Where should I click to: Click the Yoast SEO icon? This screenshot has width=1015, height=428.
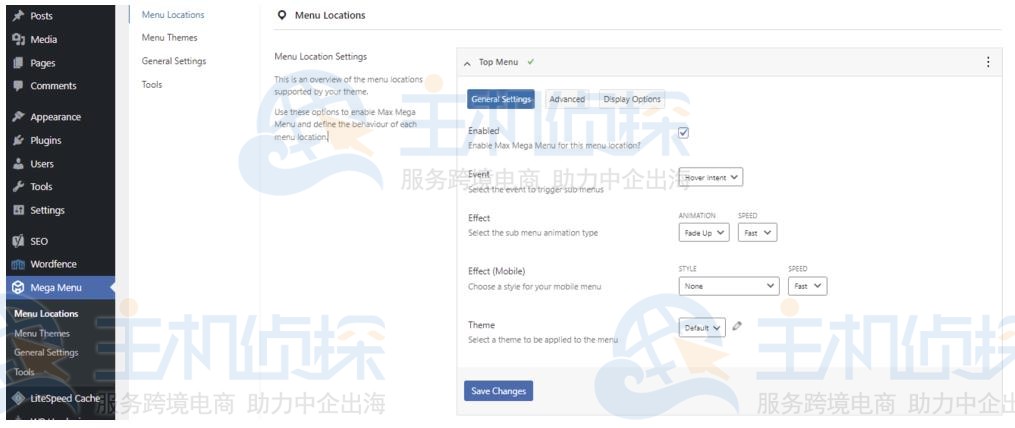[x=18, y=241]
